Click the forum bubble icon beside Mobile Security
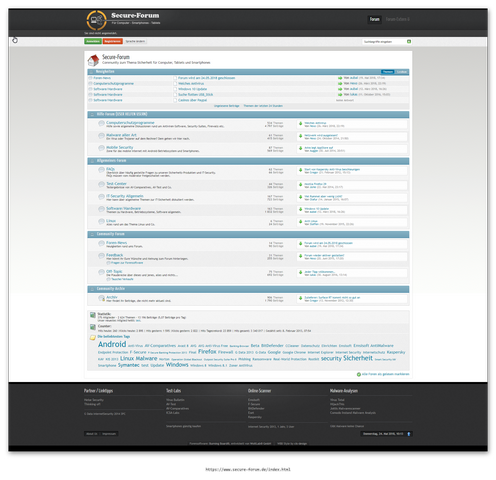This screenshot has height=480, width=496. point(101,148)
